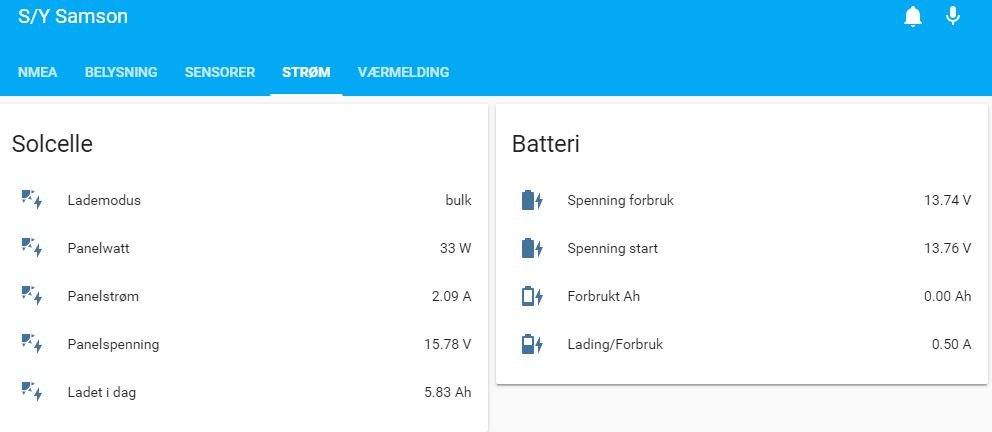
Task: Click the solar icon beside Ladet i dag
Action: (32, 392)
